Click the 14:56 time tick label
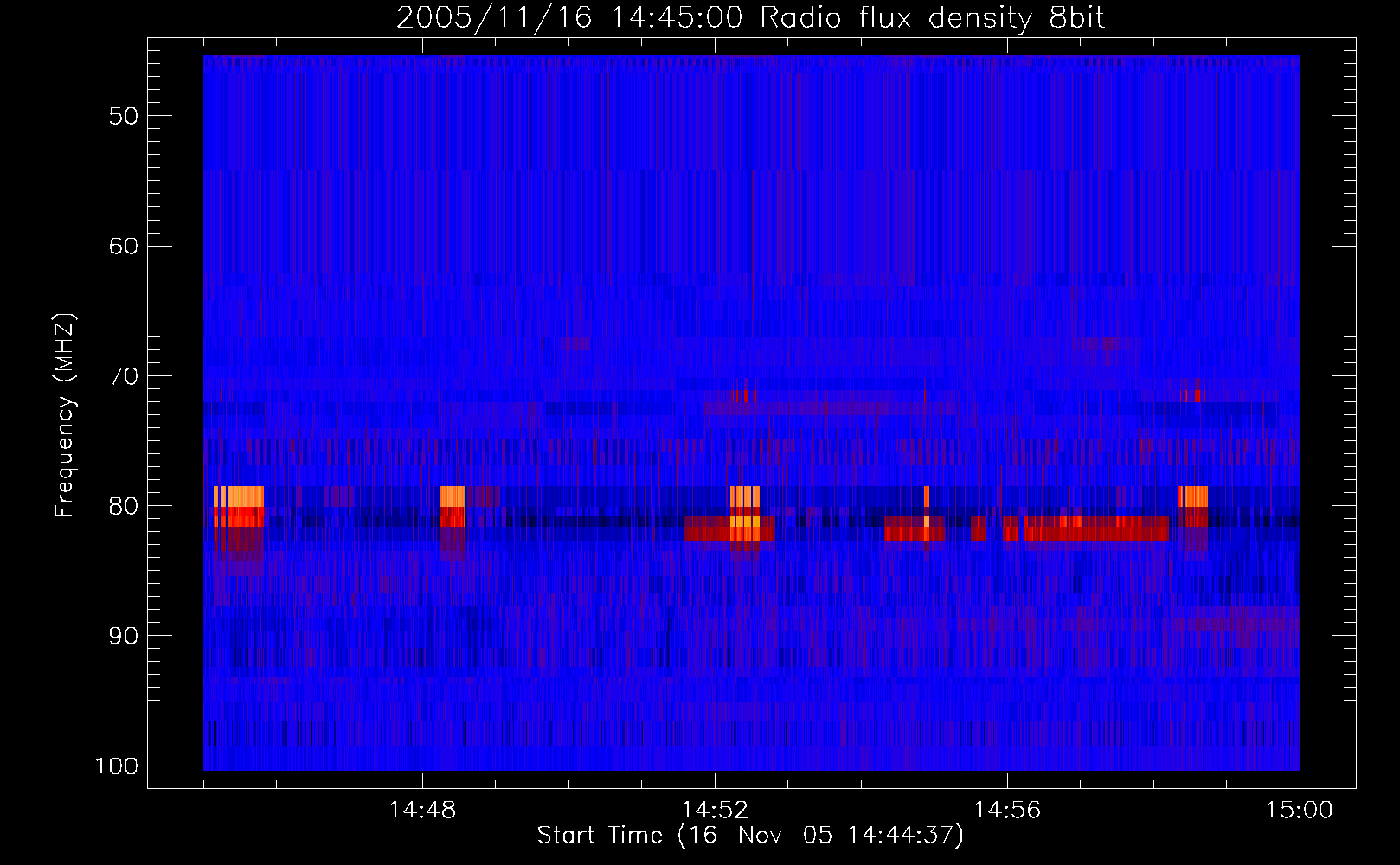The height and width of the screenshot is (865, 1400). [1007, 811]
